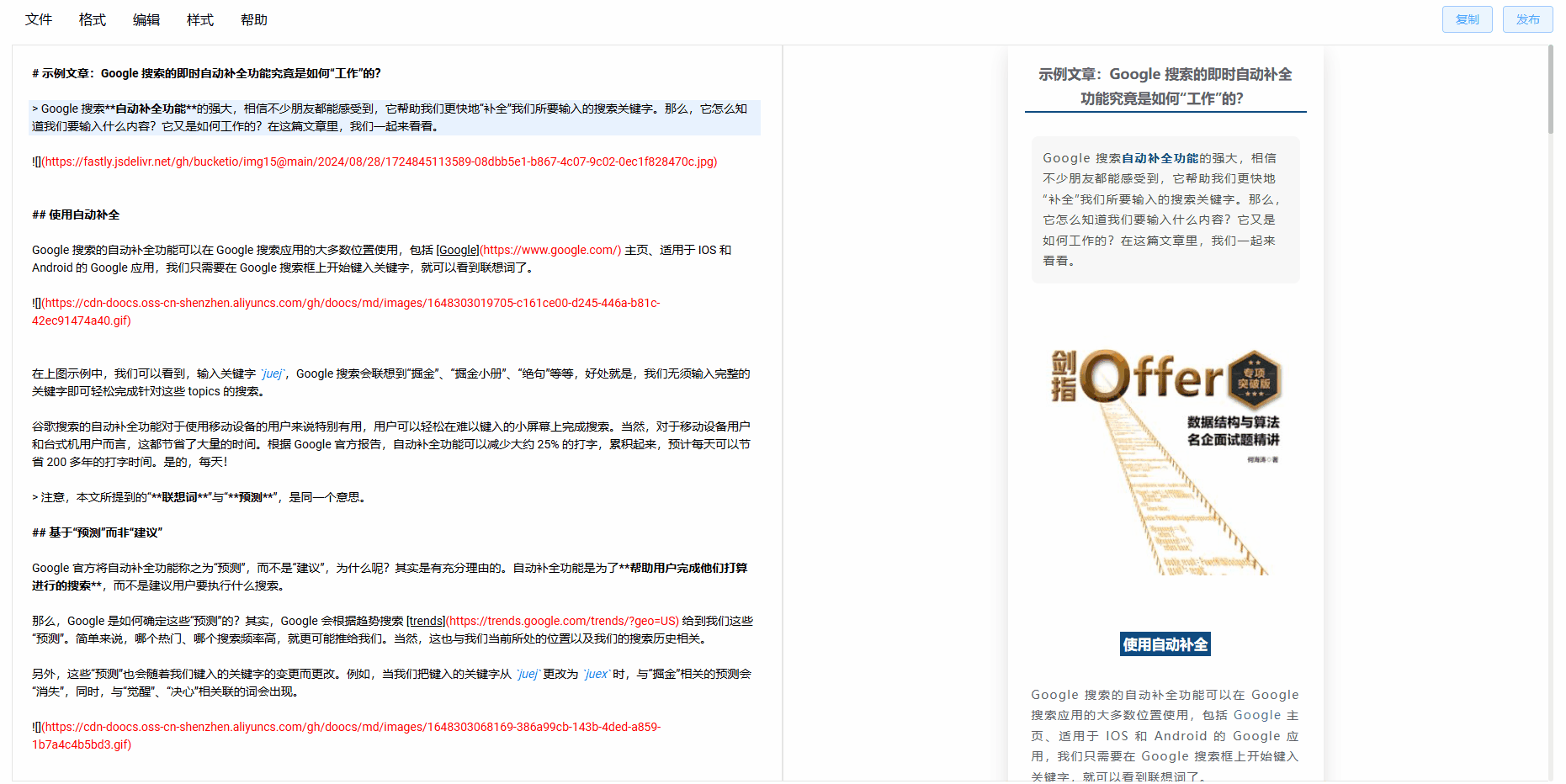Click the '> 注意，本文所提到的' quote line

point(199,497)
